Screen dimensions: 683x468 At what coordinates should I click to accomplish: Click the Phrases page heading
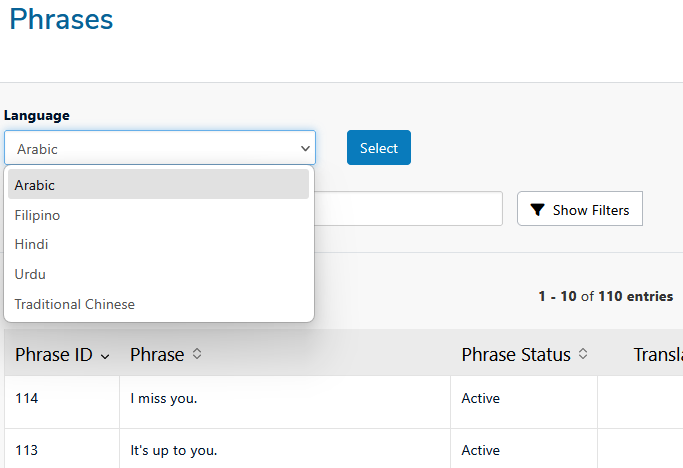click(x=61, y=19)
